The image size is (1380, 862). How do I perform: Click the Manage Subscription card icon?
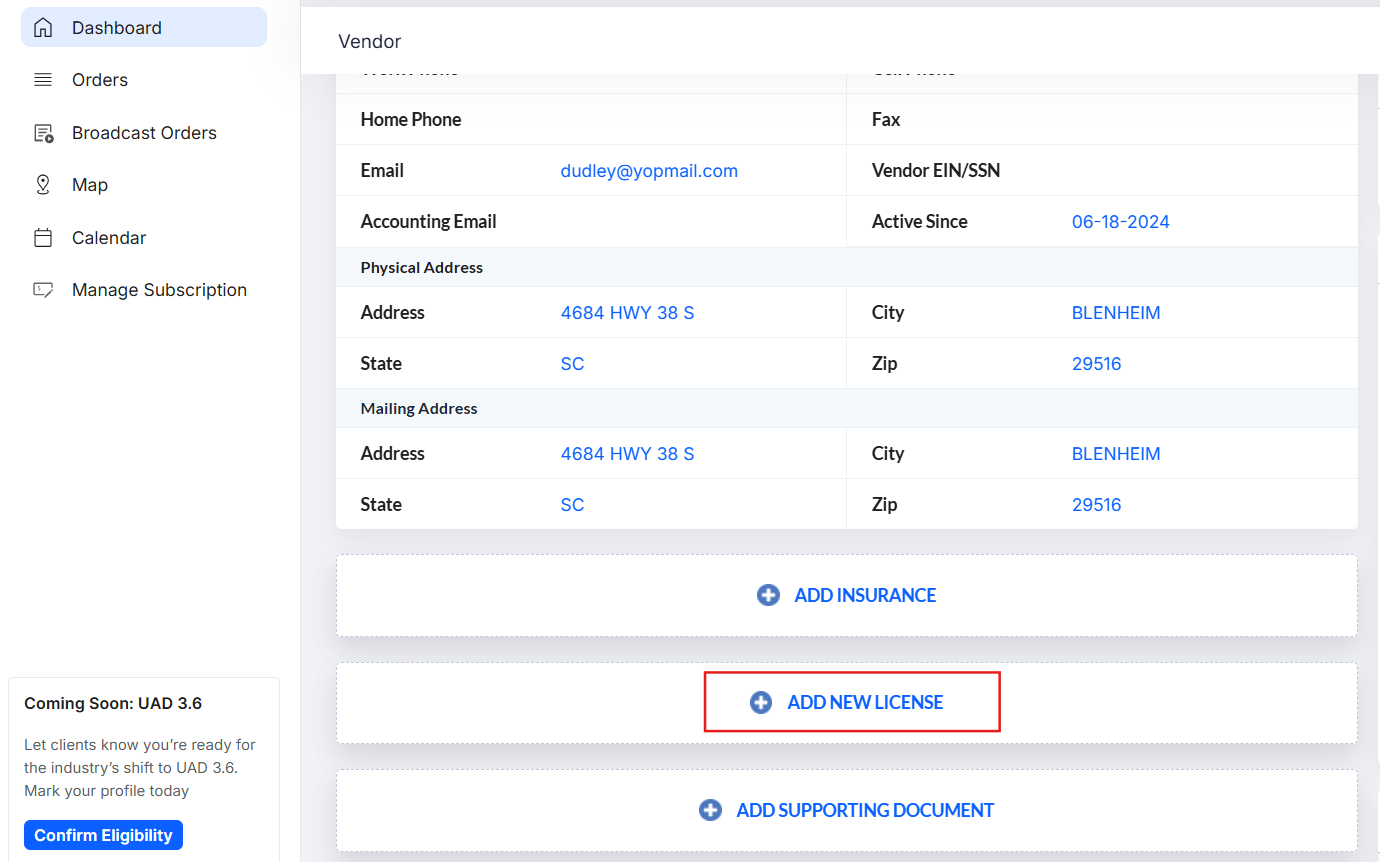43,289
